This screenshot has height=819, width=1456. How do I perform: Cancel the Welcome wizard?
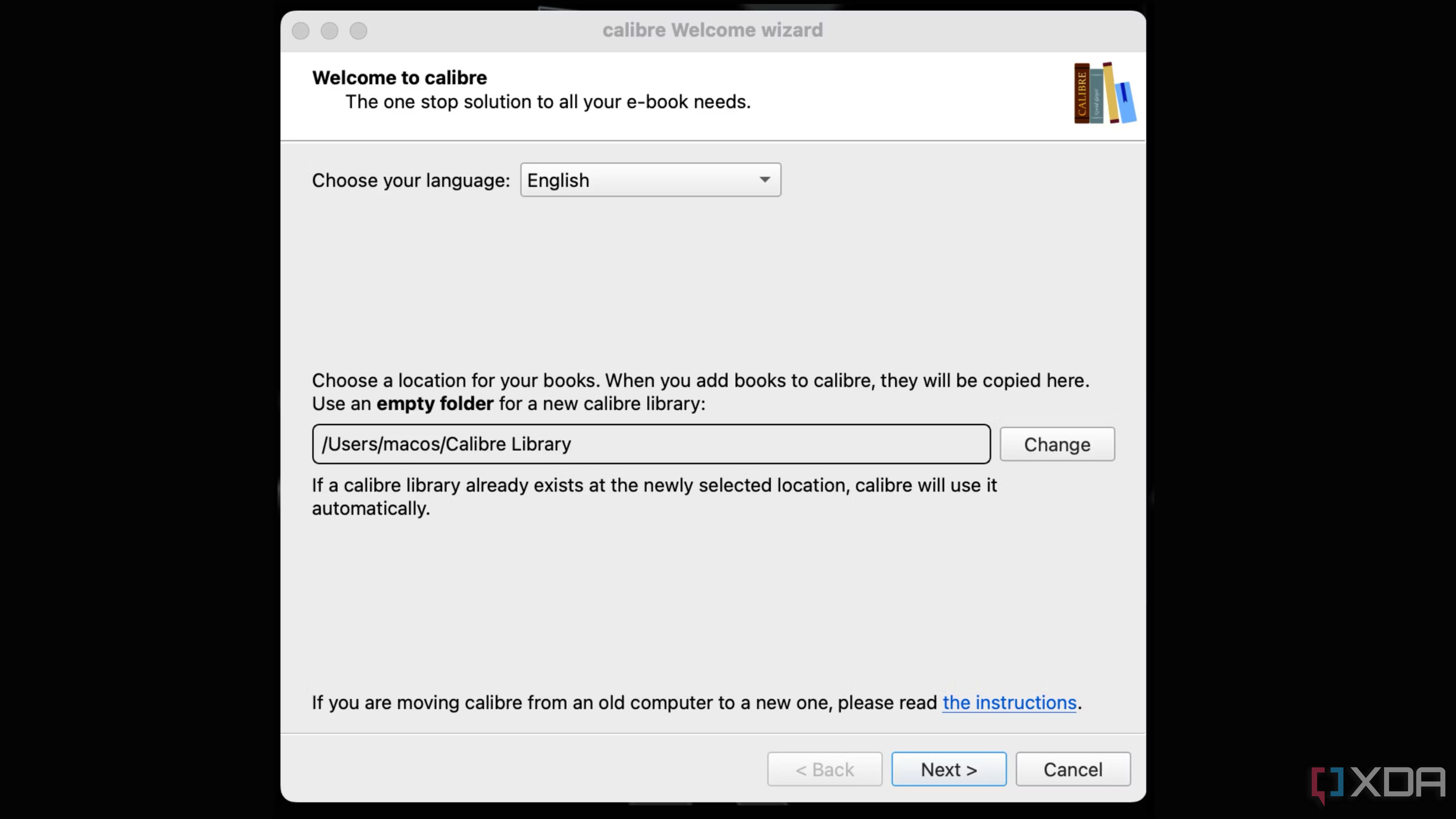(x=1073, y=769)
